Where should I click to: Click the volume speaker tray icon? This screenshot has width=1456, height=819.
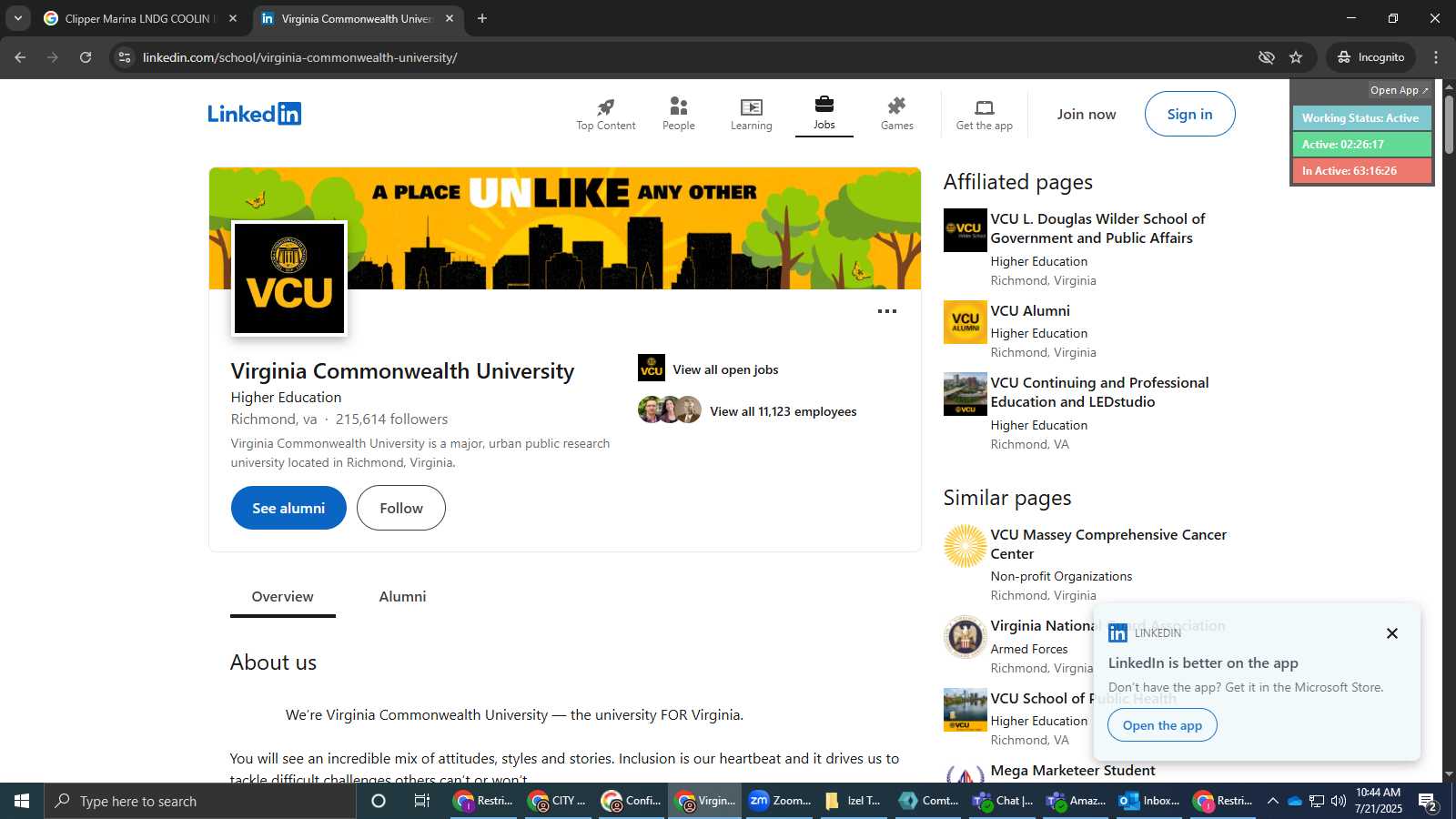[1338, 801]
